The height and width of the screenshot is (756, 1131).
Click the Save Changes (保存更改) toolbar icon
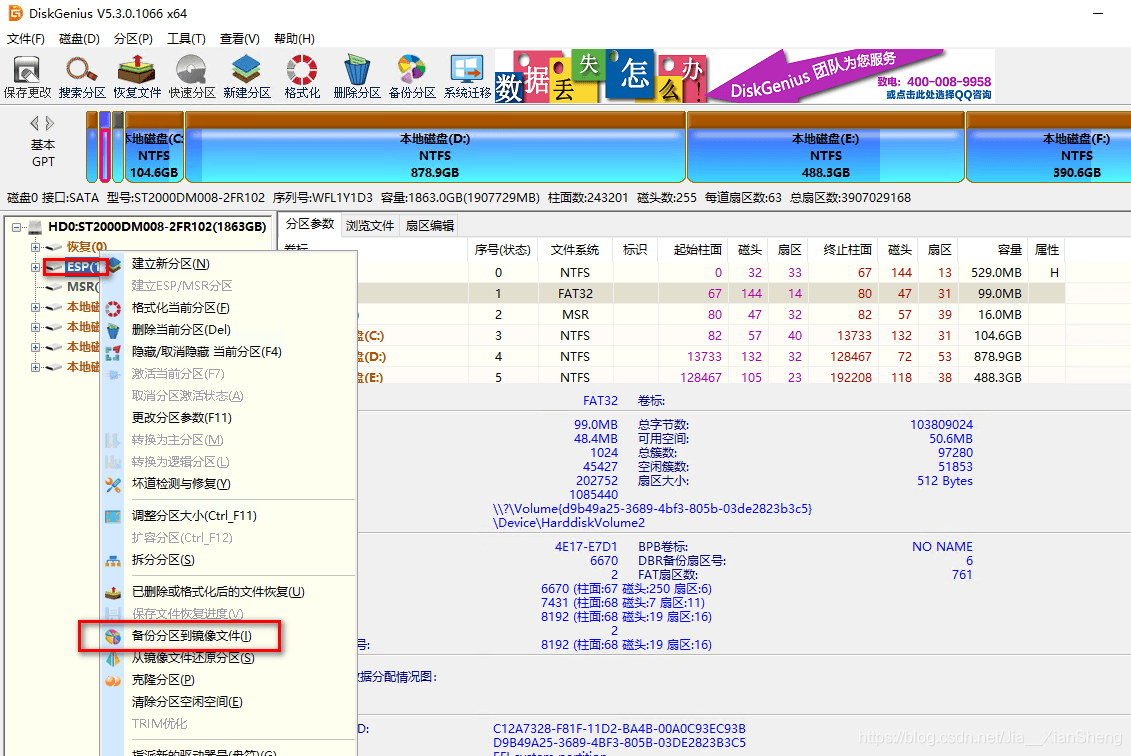point(27,77)
